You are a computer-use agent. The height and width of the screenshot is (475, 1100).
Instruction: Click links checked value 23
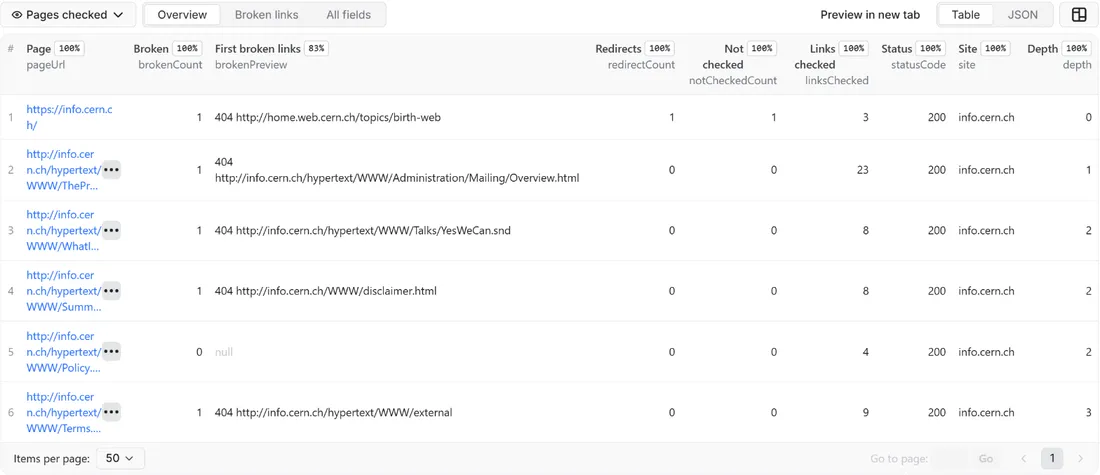862,170
